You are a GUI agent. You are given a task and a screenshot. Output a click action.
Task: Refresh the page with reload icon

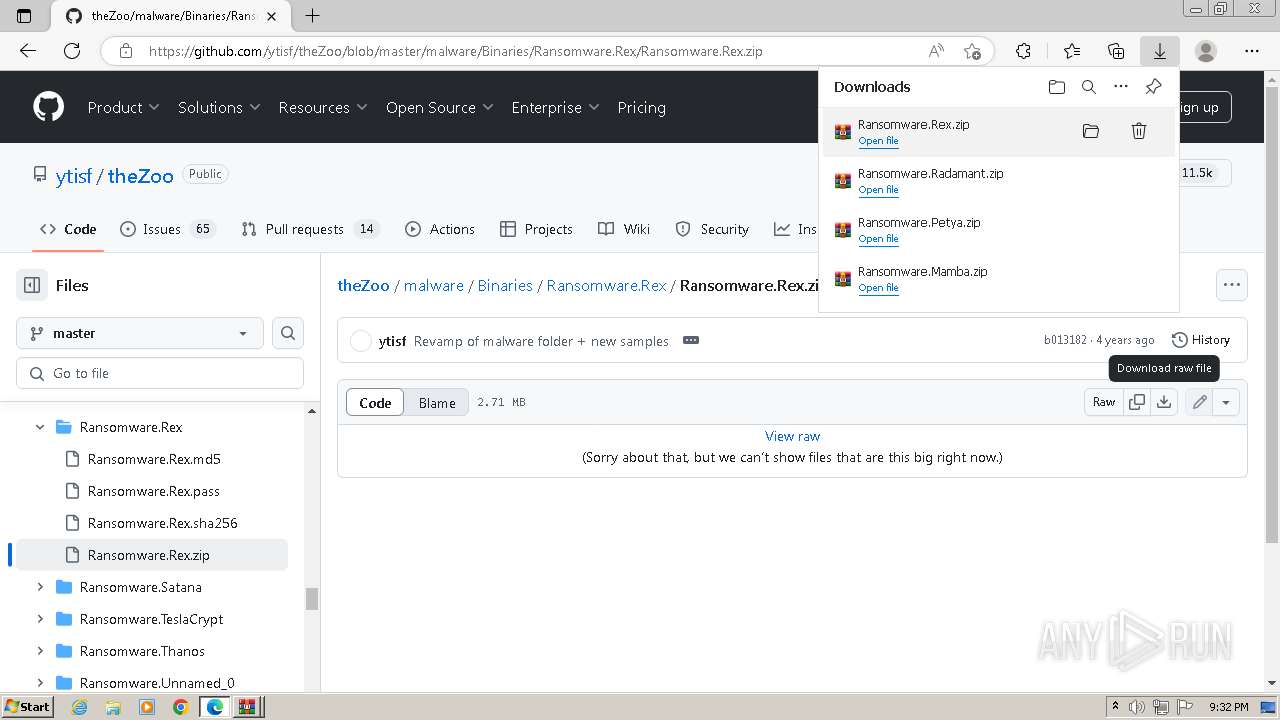tap(72, 51)
